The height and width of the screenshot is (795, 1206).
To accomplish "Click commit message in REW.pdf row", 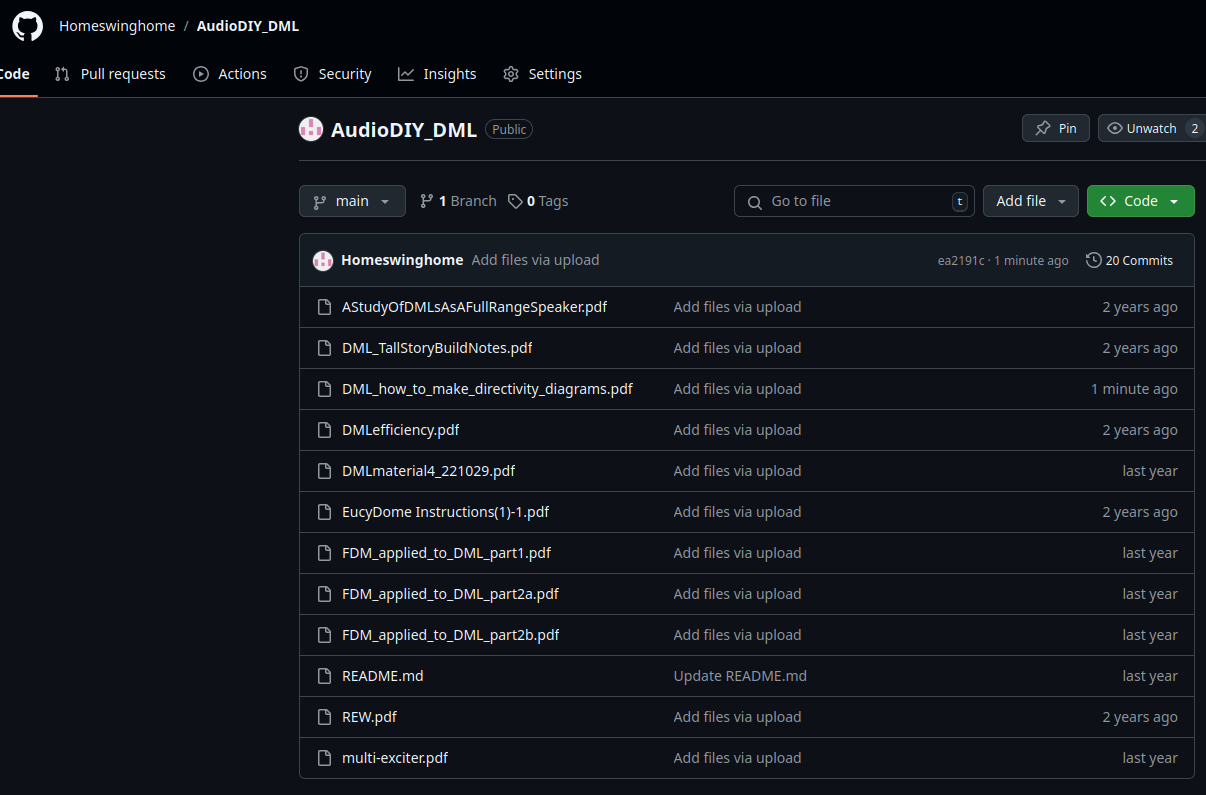I will tap(737, 717).
